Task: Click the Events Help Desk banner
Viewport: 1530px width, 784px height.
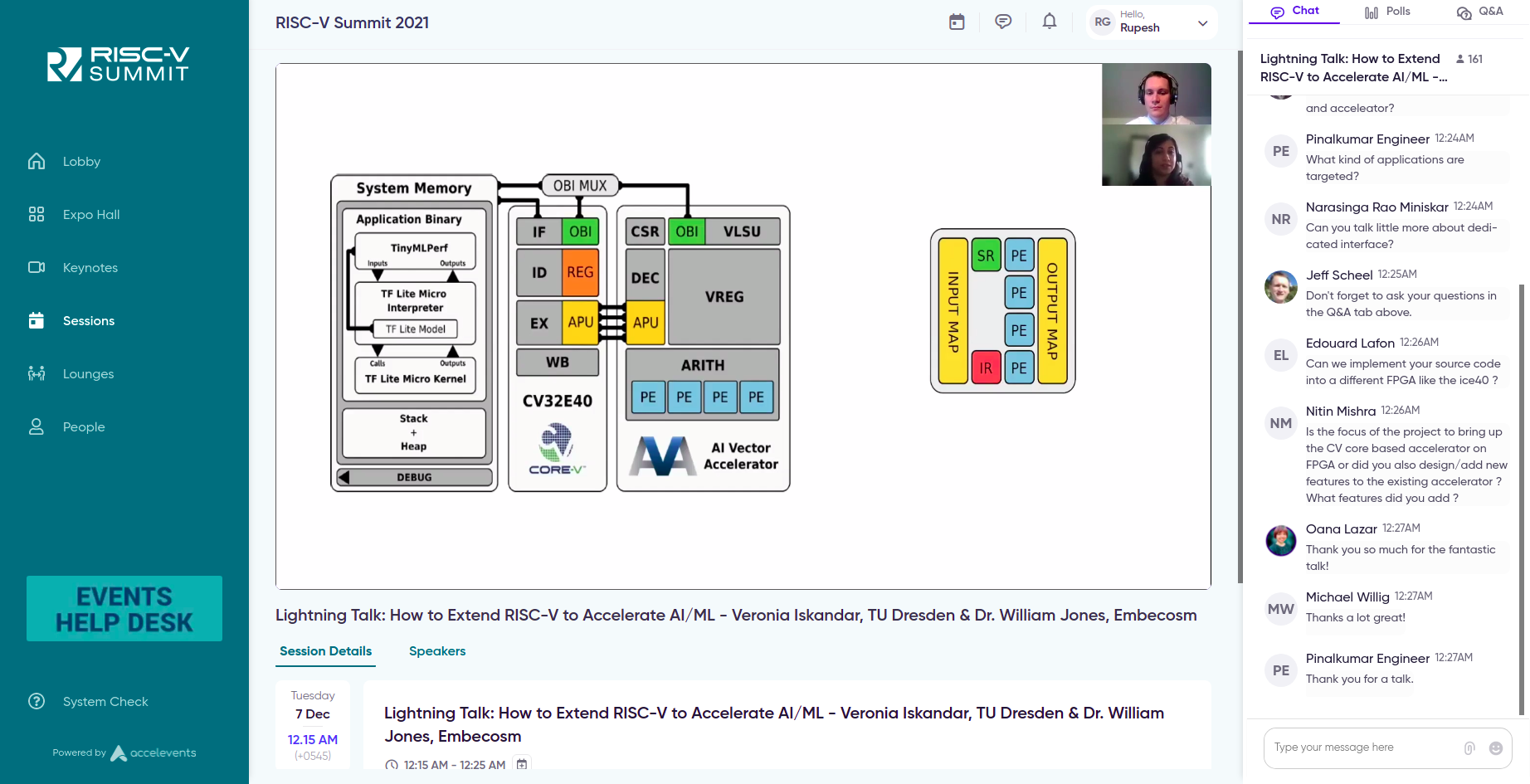Action: [124, 609]
